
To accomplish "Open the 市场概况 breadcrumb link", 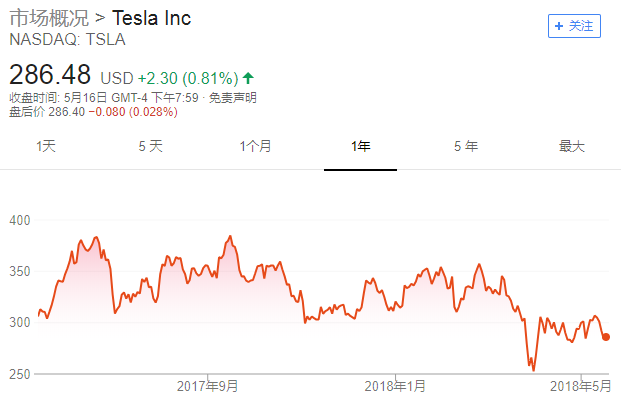I will [48, 19].
